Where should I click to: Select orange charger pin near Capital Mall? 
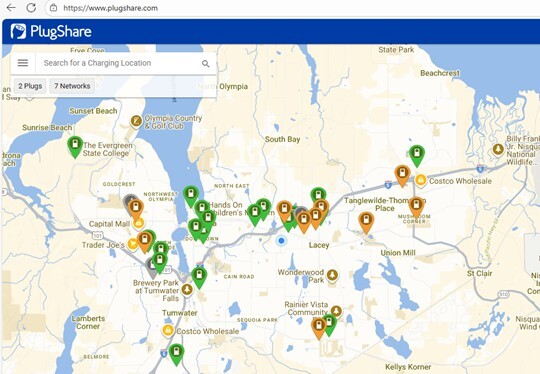point(136,209)
